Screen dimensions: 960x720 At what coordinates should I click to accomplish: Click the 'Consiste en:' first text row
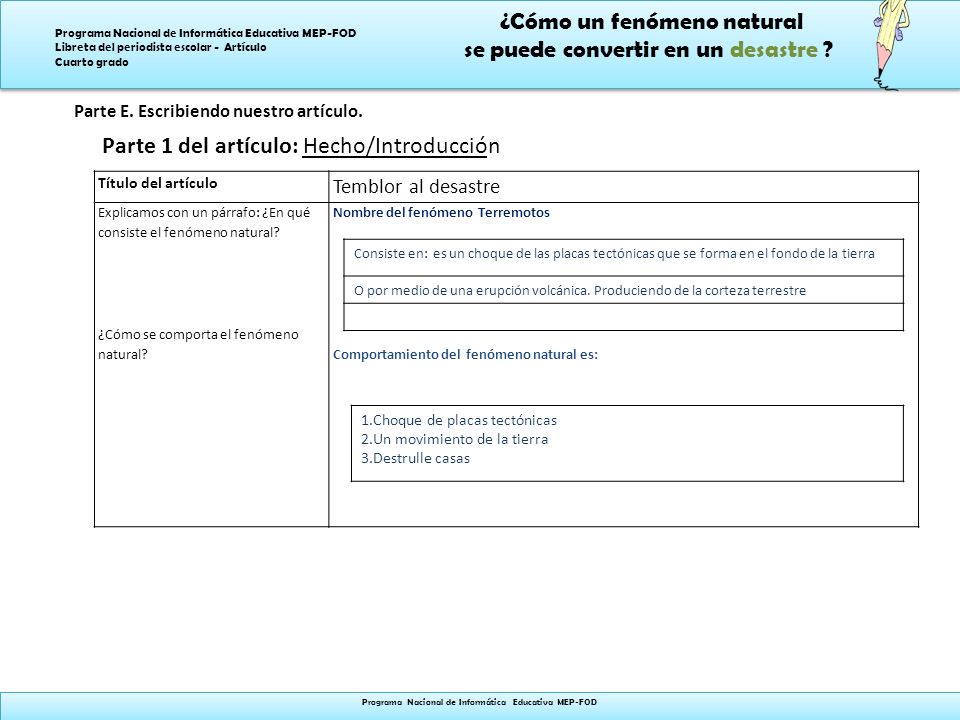pyautogui.click(x=623, y=257)
